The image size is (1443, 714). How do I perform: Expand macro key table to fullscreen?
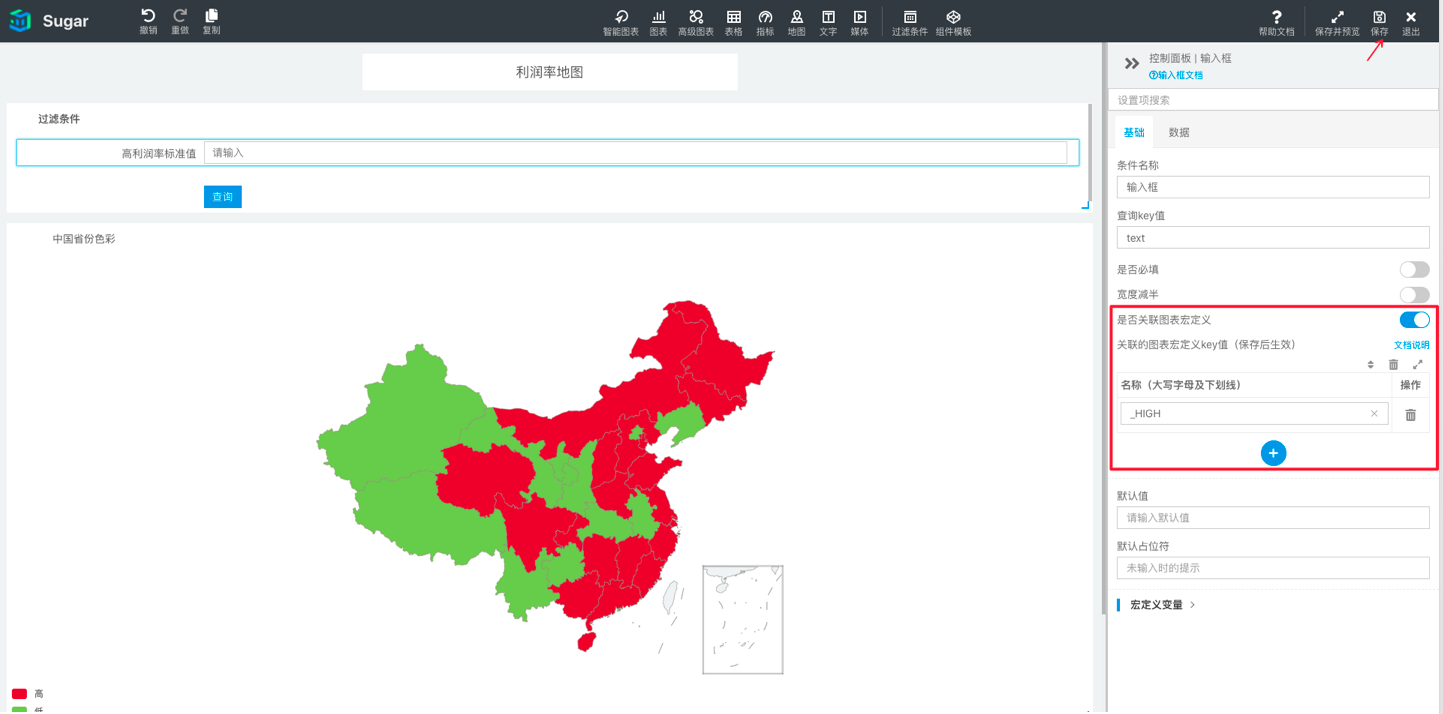coord(1417,365)
